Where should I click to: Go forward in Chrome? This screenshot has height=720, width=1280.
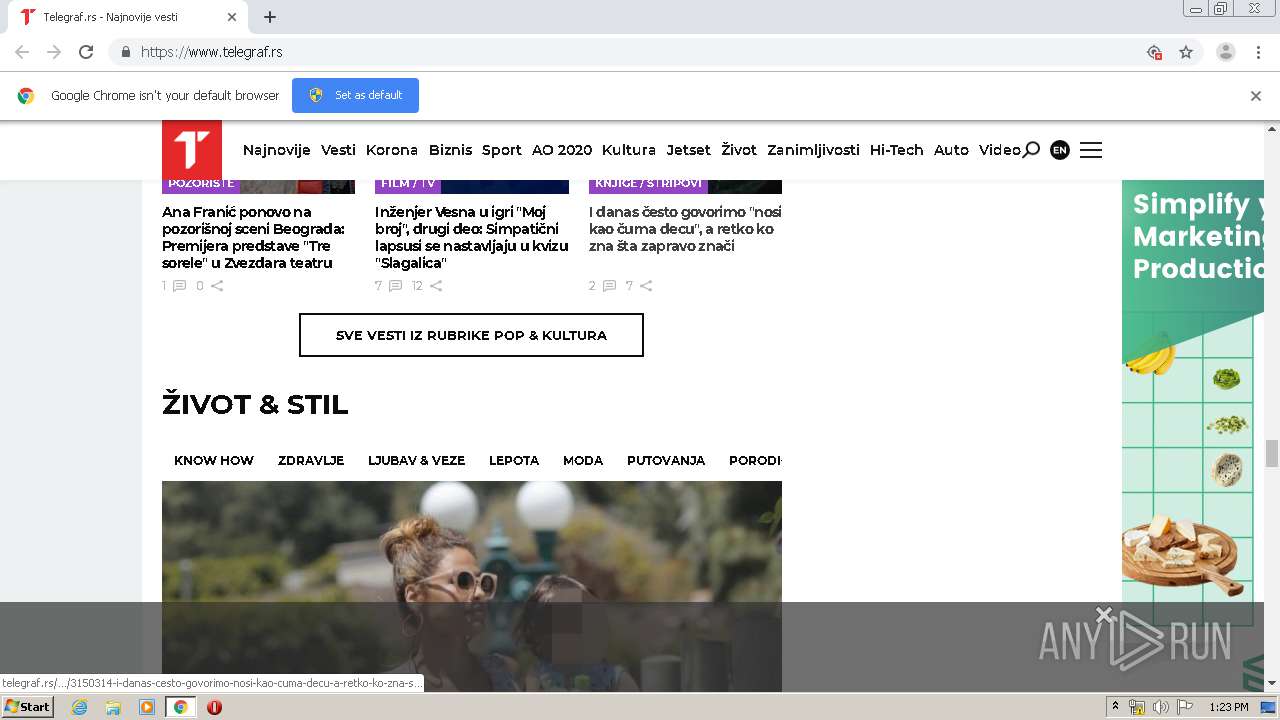coord(54,52)
